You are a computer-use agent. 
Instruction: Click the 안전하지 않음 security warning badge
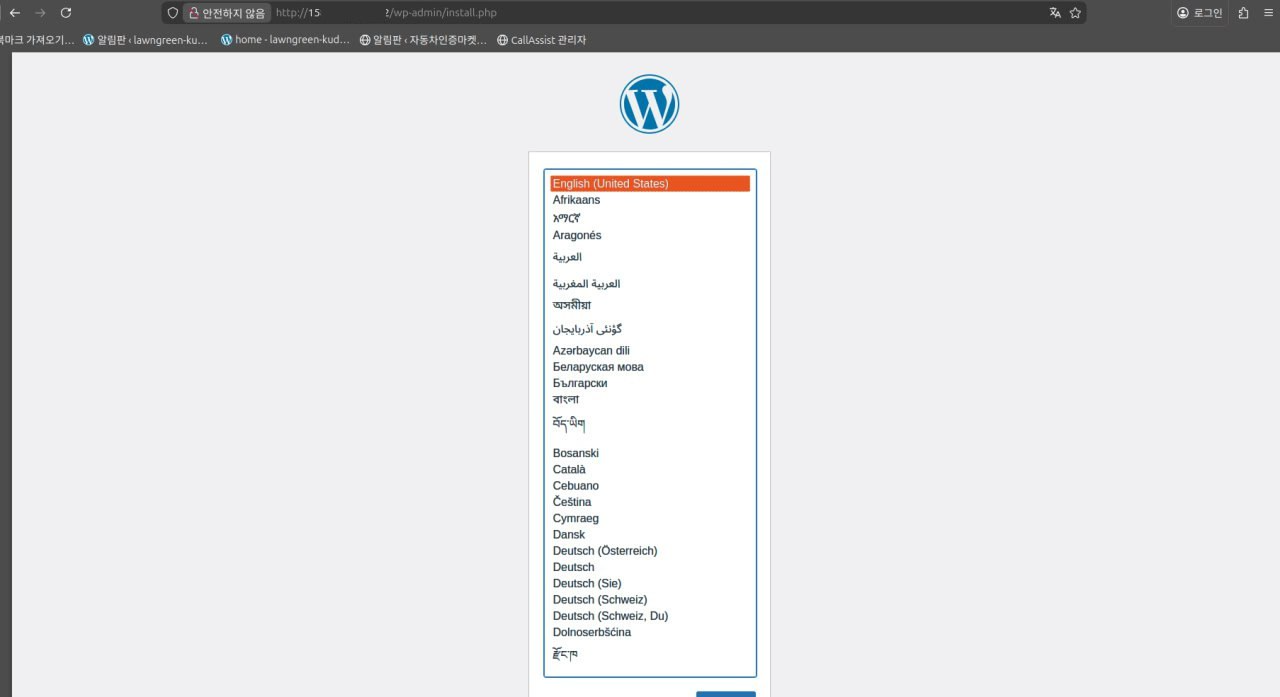pos(227,13)
